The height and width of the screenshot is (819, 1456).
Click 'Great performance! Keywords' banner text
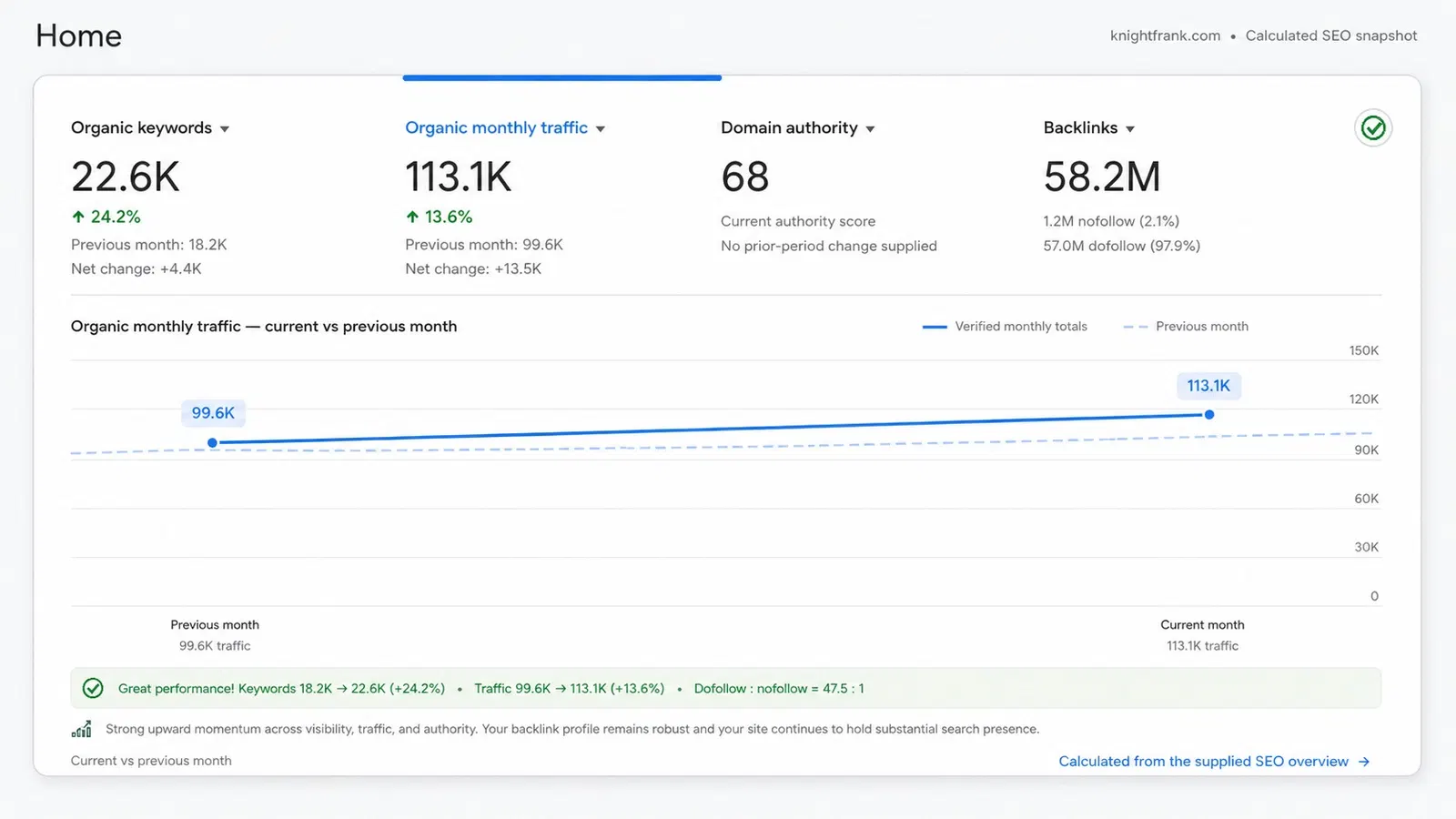point(207,689)
